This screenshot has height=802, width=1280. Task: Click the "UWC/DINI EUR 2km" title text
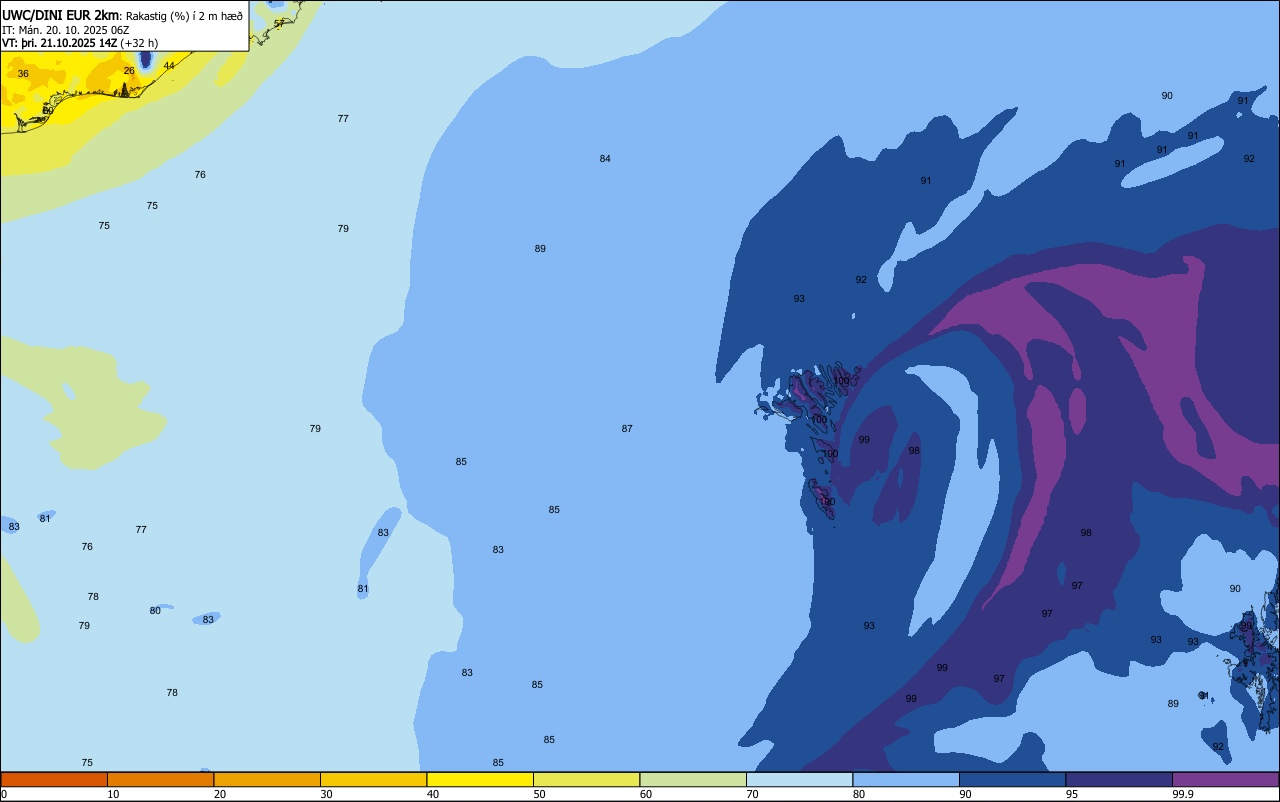(x=60, y=14)
